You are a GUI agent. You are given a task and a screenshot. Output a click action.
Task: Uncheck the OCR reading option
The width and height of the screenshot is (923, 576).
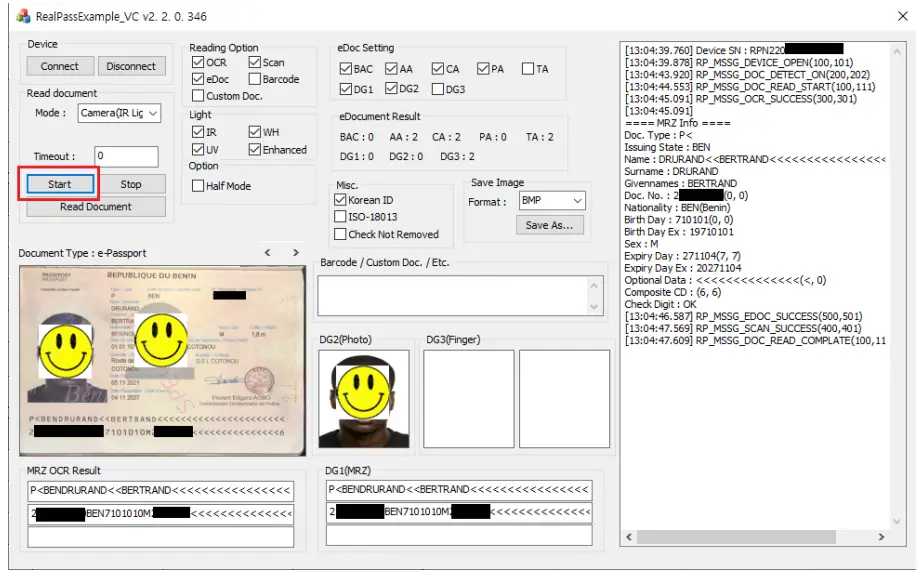[196, 62]
